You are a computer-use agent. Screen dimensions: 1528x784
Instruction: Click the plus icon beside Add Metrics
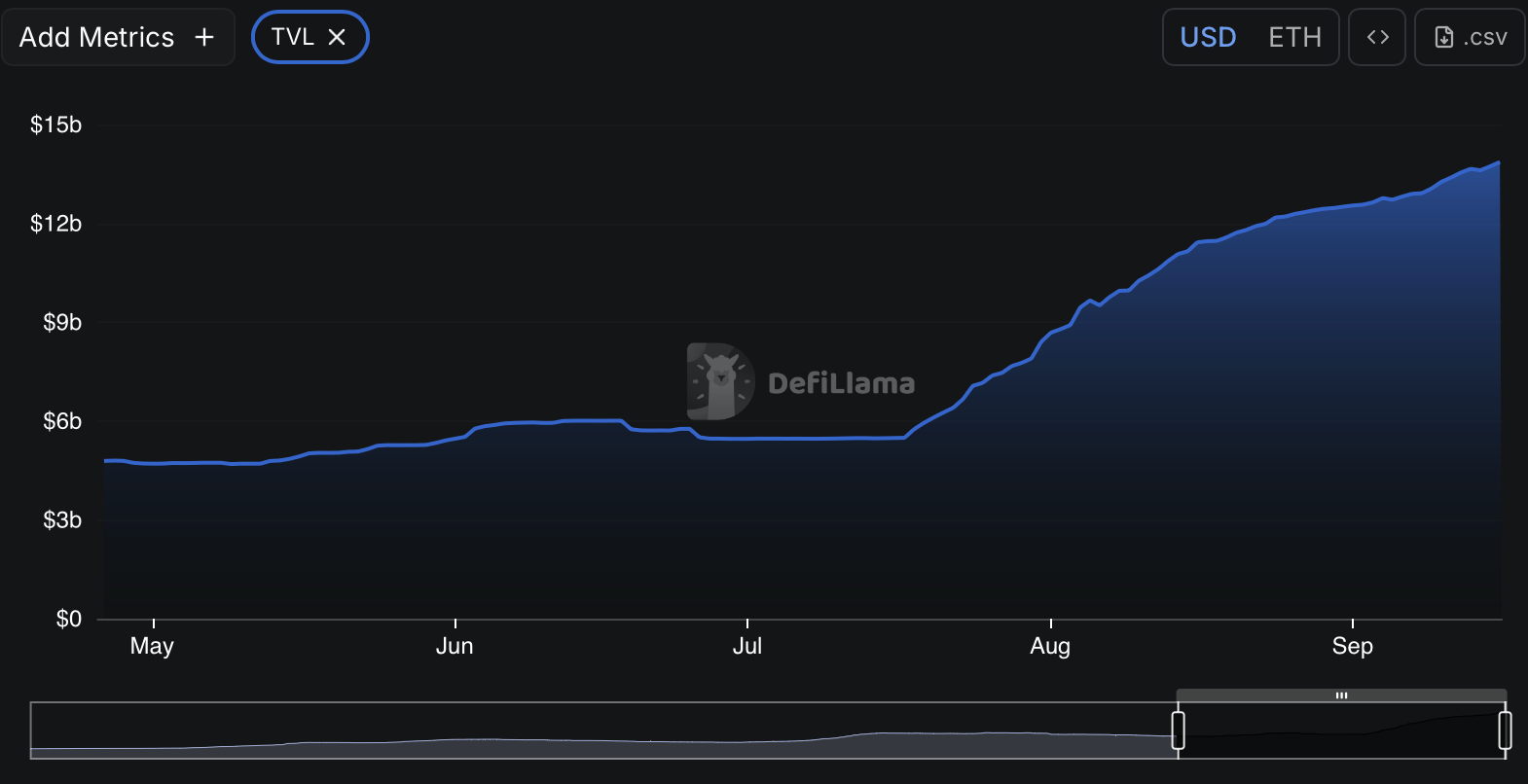click(204, 37)
